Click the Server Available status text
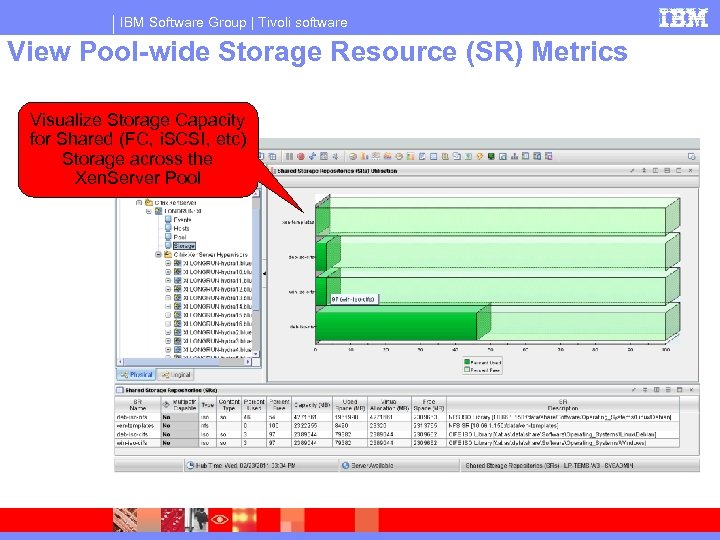720x540 pixels. 372,466
